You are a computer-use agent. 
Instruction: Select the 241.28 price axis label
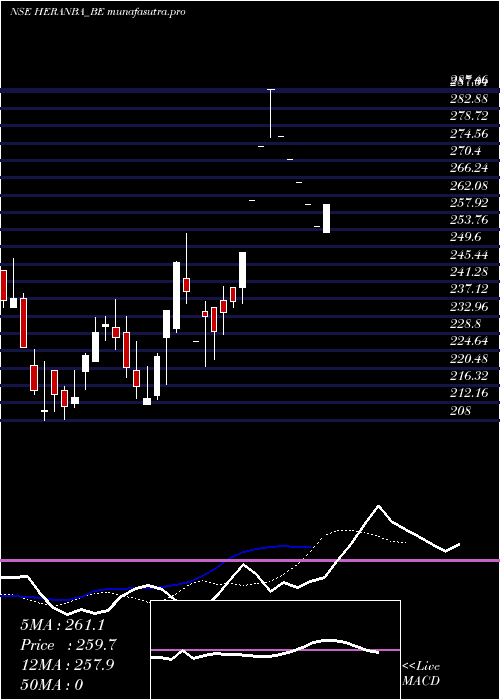469,272
